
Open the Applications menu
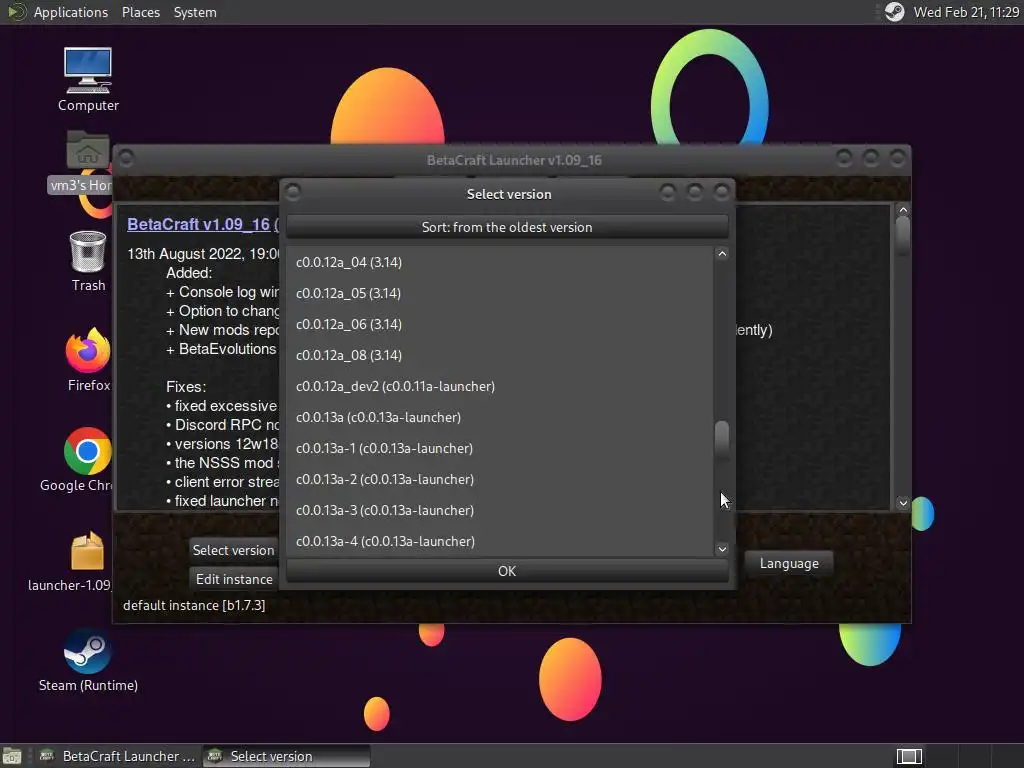click(x=71, y=12)
